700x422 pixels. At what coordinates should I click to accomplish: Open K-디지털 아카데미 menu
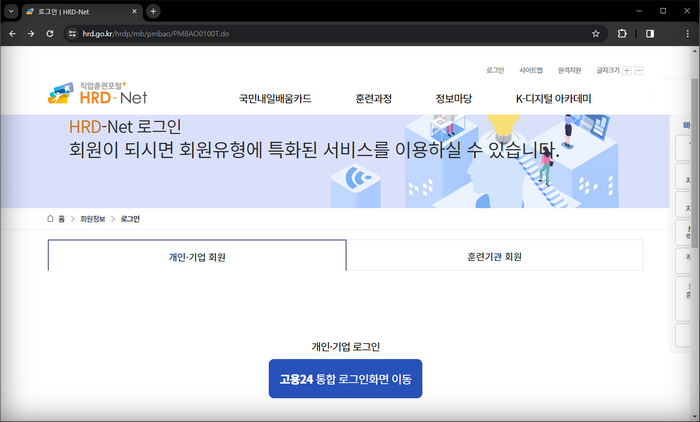[x=554, y=99]
